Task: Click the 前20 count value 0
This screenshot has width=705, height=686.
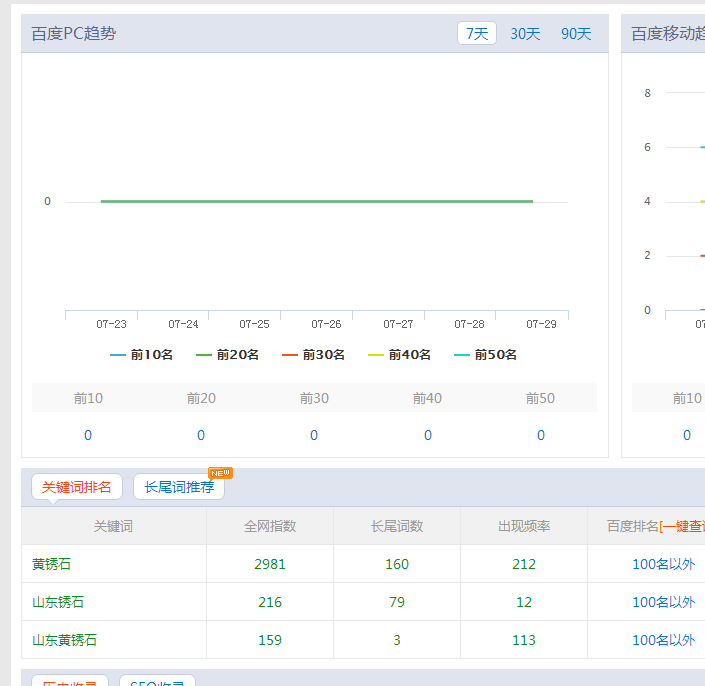Action: (201, 435)
